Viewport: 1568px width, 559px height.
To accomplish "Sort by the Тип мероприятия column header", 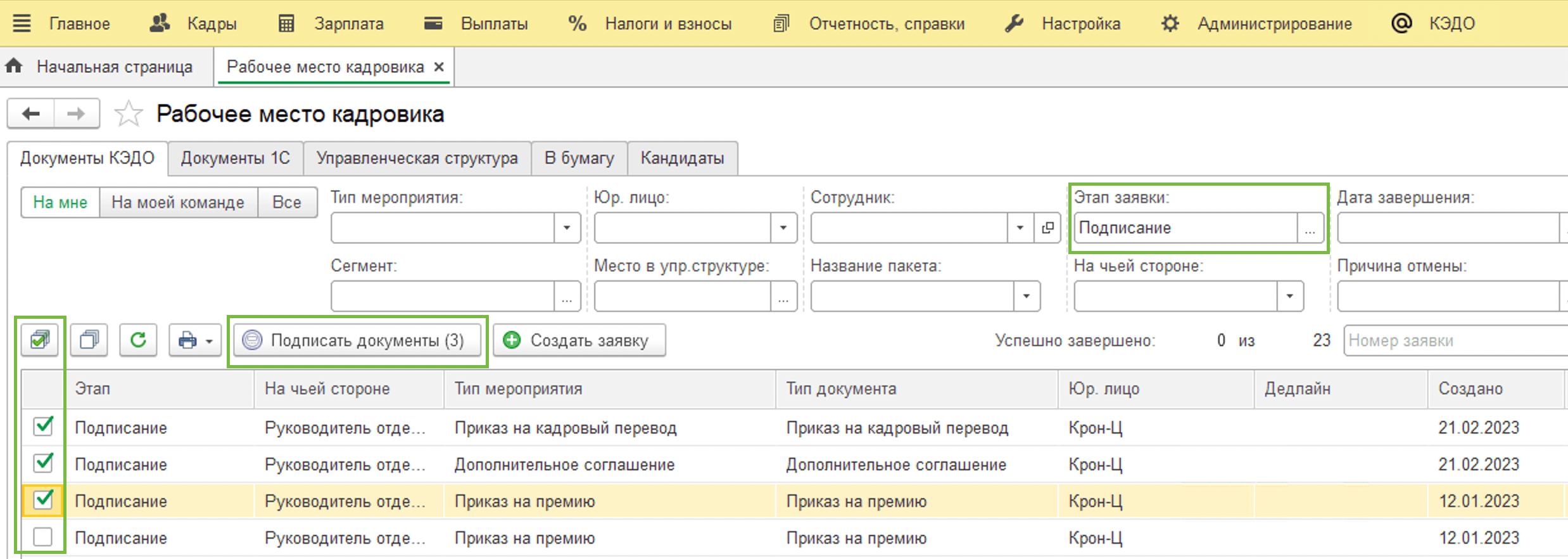I will point(610,389).
